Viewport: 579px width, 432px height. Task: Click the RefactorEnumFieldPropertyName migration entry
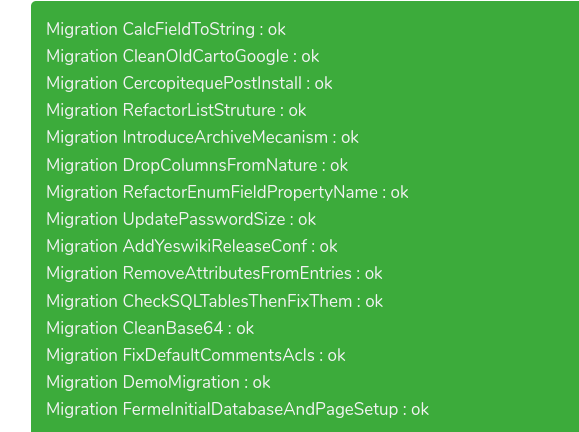[x=227, y=192]
